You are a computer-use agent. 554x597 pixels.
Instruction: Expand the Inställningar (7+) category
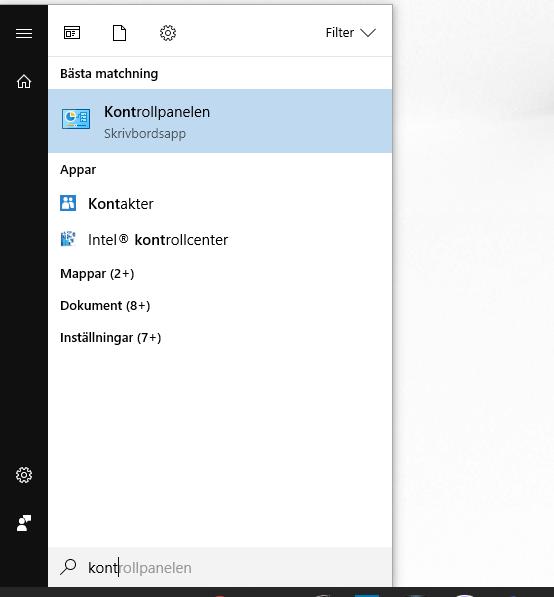point(110,338)
